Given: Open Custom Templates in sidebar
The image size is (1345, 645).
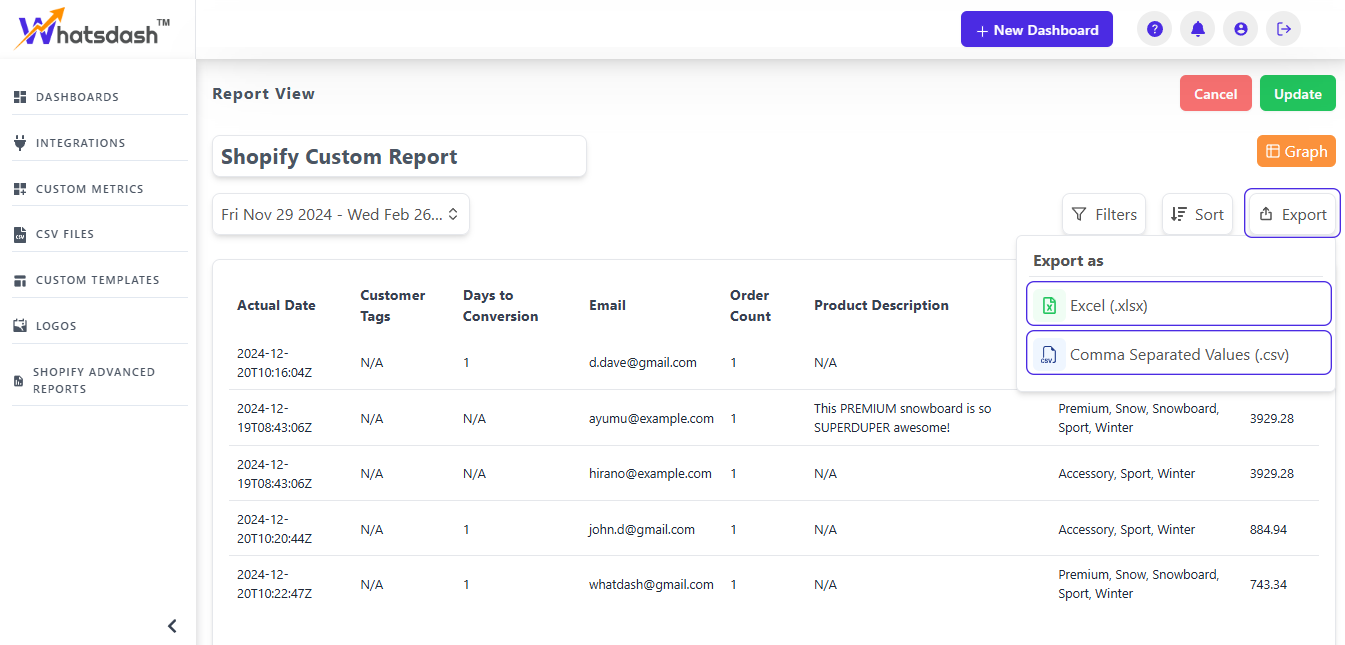Looking at the screenshot, I should (x=98, y=280).
